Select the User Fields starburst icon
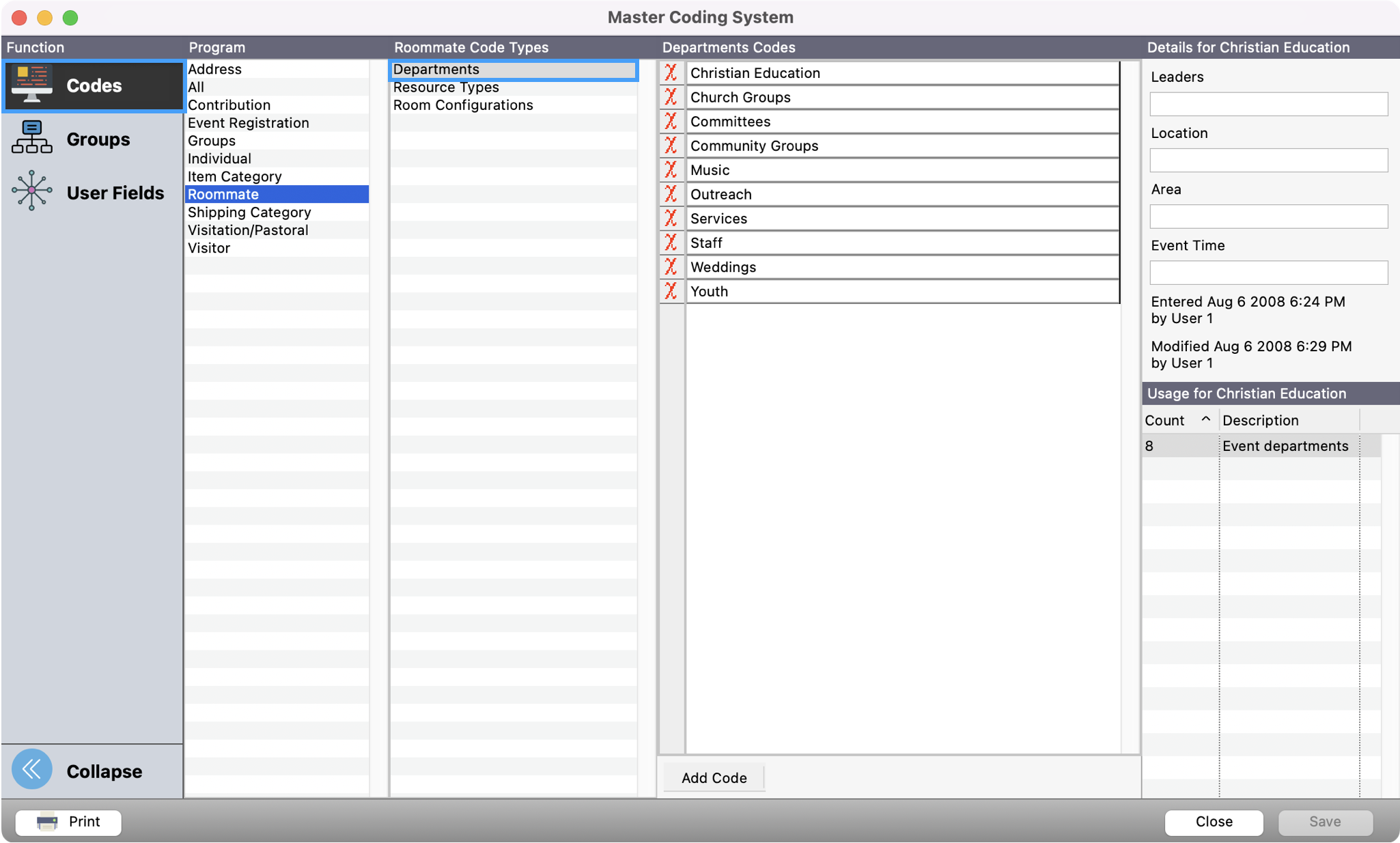The image size is (1400, 843). [32, 191]
